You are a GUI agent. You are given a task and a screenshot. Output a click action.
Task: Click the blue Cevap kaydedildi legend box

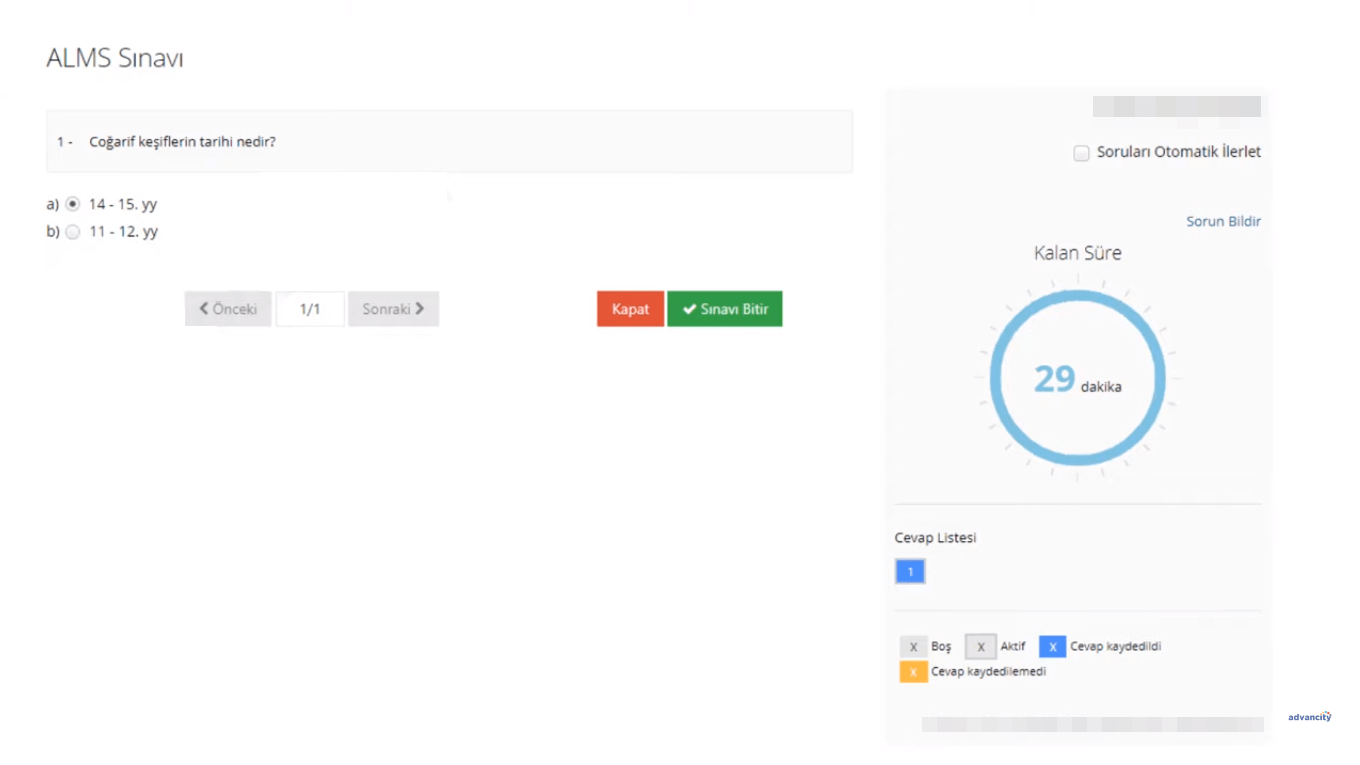1052,647
